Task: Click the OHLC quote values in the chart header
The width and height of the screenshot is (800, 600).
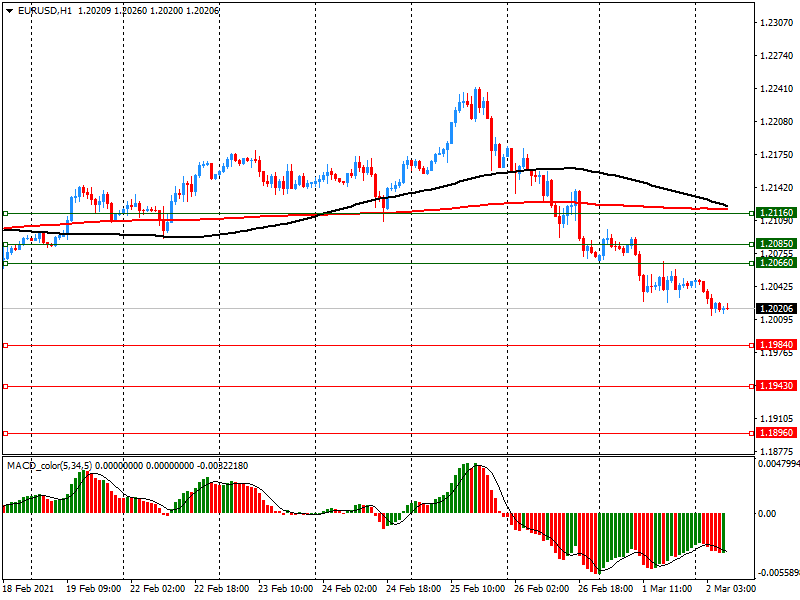Action: pyautogui.click(x=148, y=11)
